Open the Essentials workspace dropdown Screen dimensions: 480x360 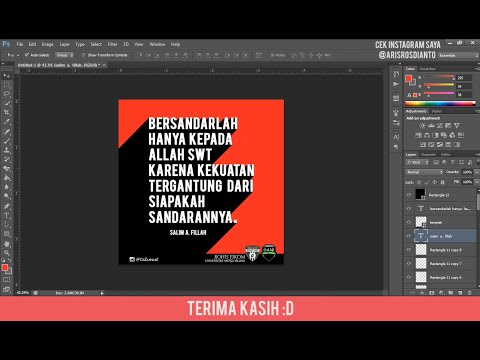pyautogui.click(x=458, y=55)
